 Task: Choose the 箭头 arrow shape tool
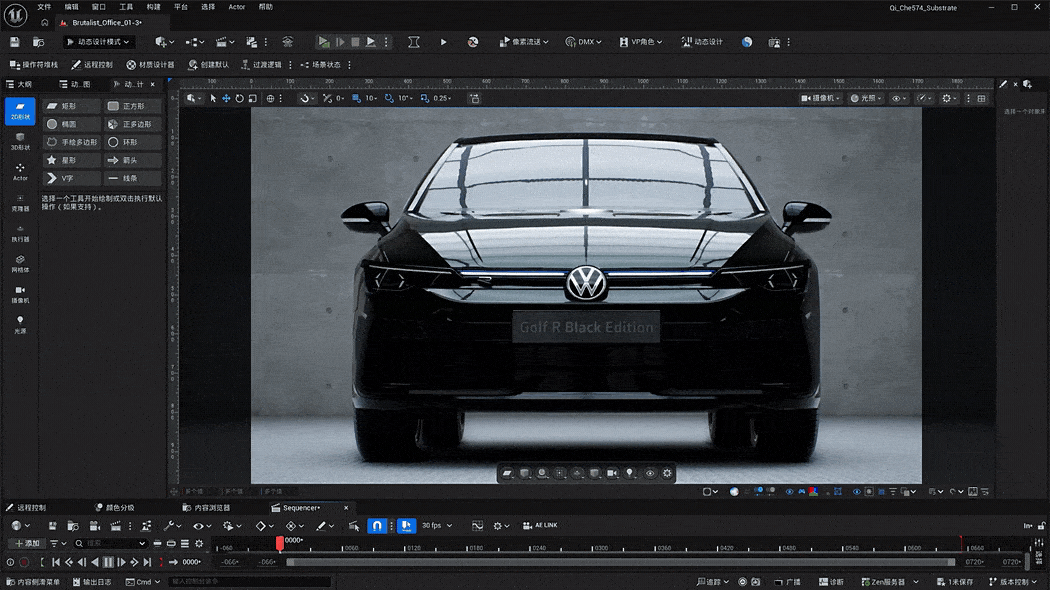[133, 160]
